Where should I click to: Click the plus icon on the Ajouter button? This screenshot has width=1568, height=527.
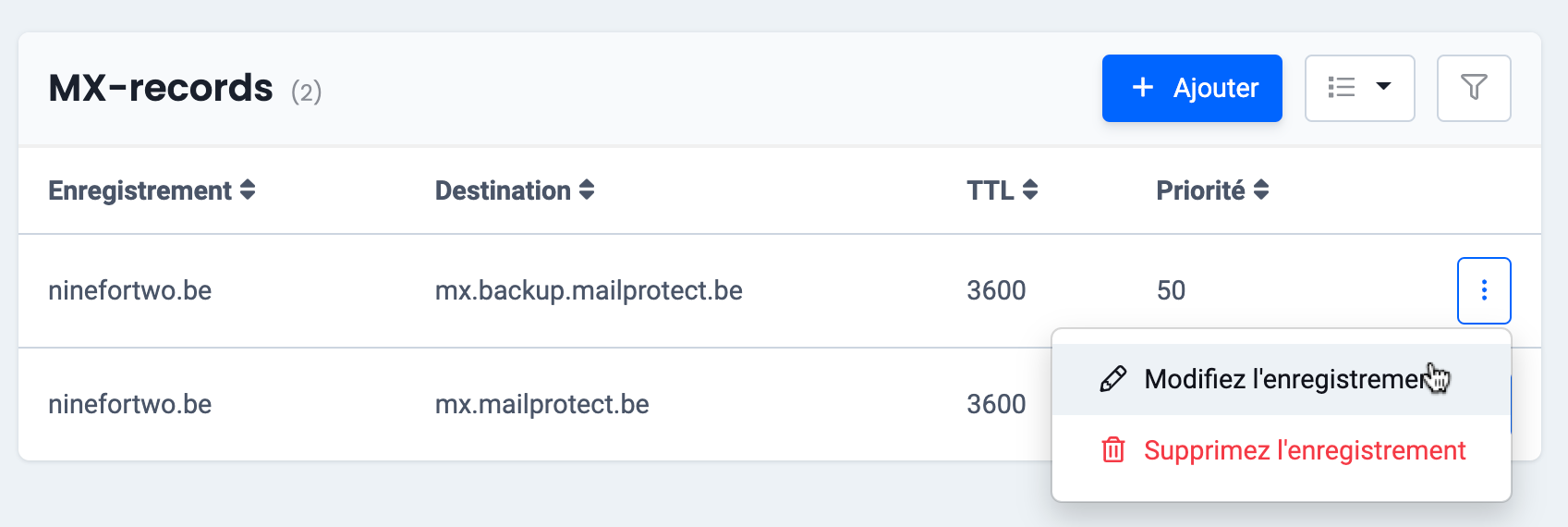click(x=1143, y=88)
